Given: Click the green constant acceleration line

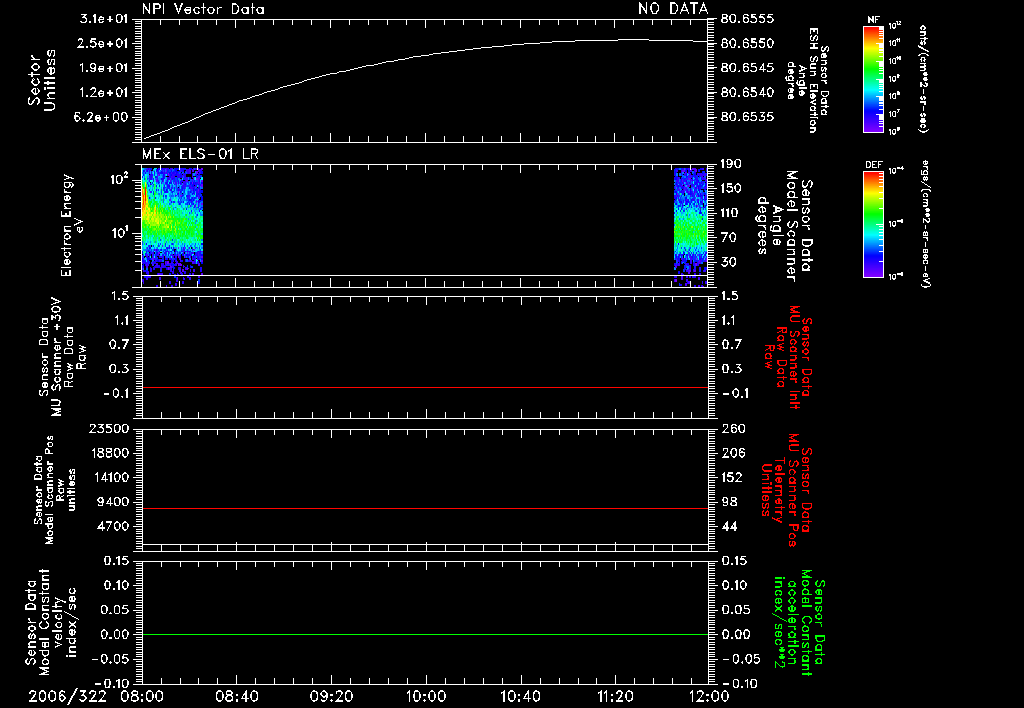Looking at the screenshot, I should [424, 634].
